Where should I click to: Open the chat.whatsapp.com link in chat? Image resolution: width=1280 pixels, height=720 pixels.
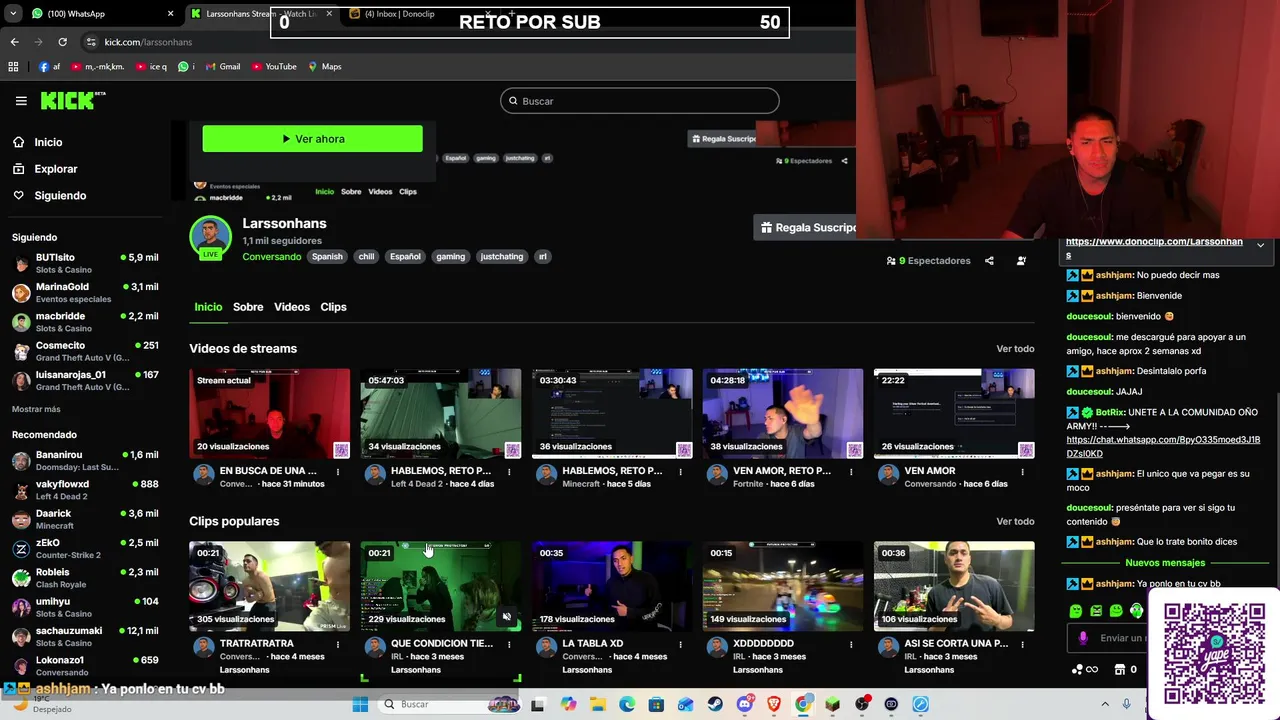tap(1163, 446)
